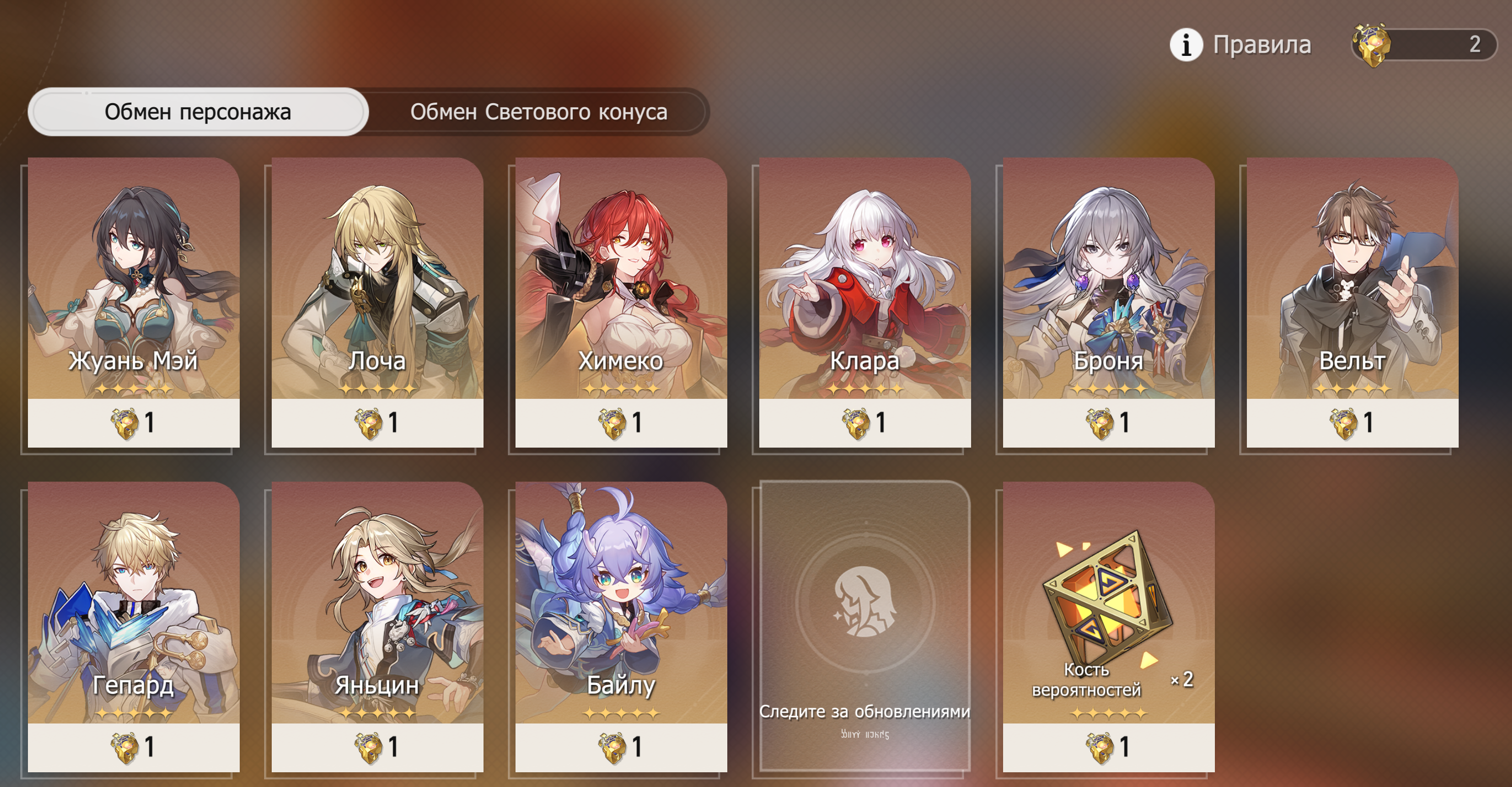The height and width of the screenshot is (787, 1512).
Task: Select the Обмен персонажа tab
Action: 198,112
